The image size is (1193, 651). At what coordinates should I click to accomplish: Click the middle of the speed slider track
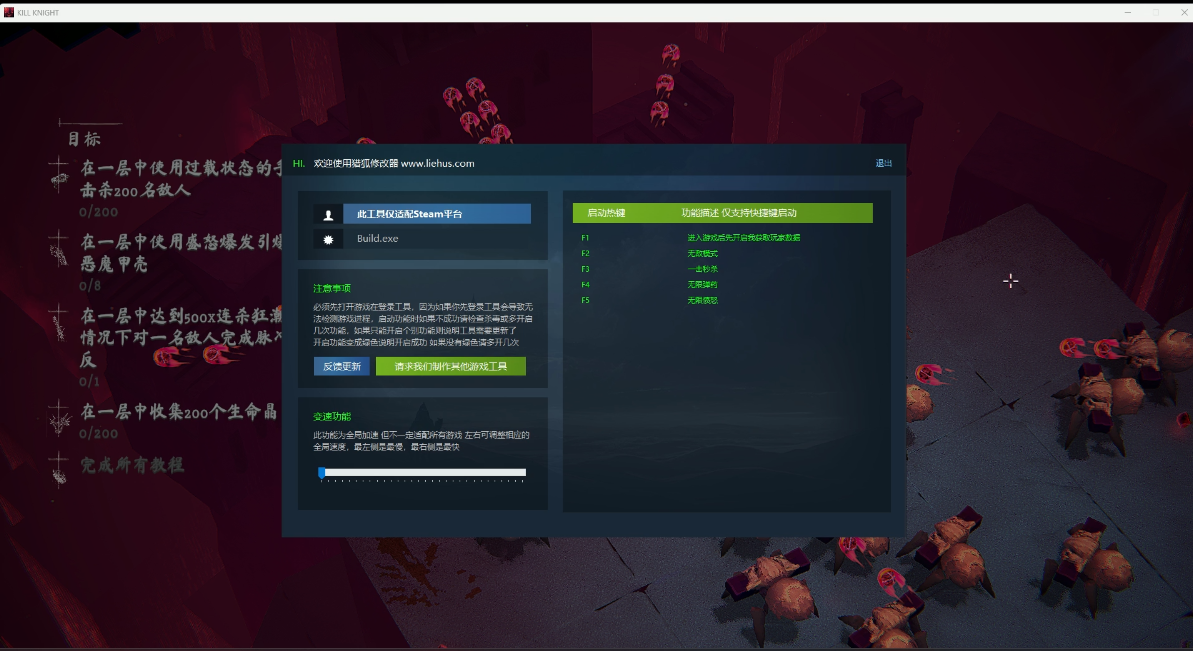coord(422,472)
